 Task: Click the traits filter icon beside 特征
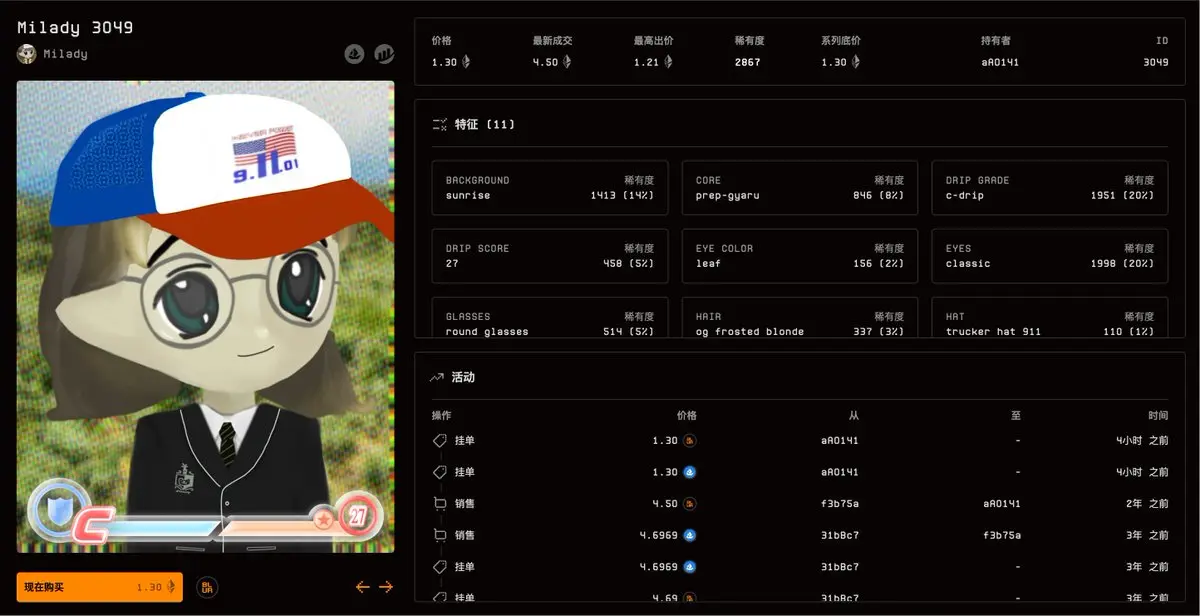pyautogui.click(x=439, y=125)
